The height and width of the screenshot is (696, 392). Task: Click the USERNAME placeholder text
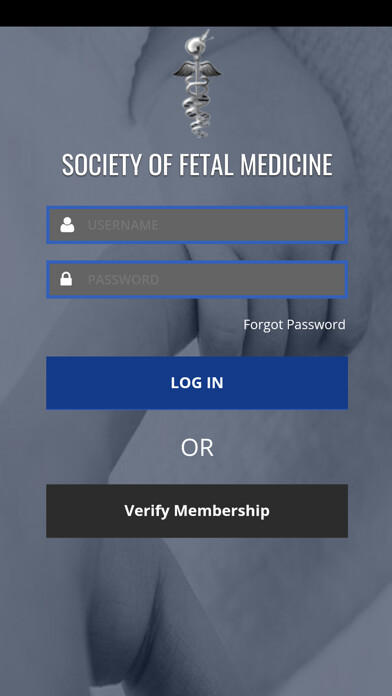click(x=123, y=225)
